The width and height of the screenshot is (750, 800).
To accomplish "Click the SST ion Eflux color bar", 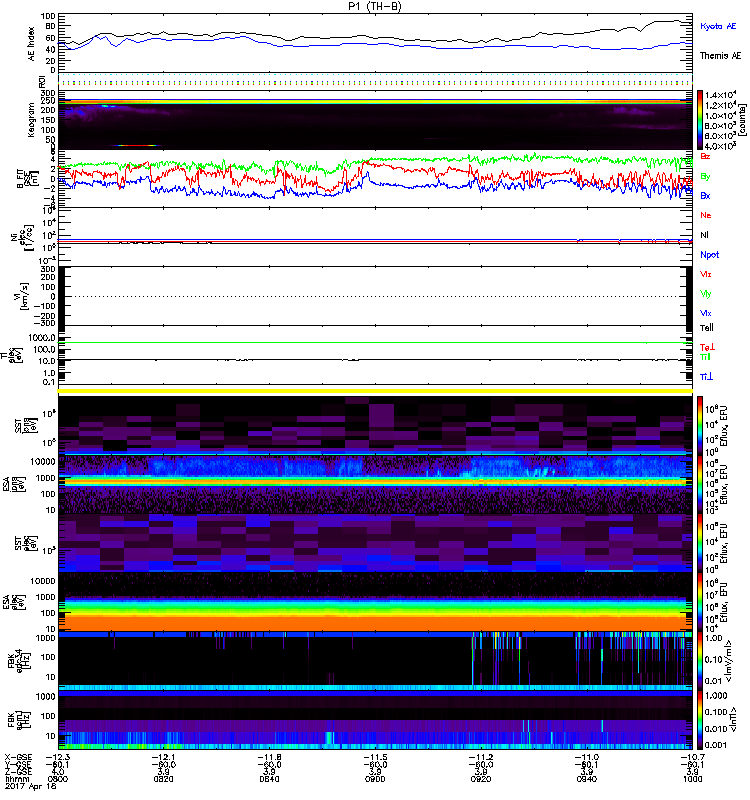I will coord(700,425).
